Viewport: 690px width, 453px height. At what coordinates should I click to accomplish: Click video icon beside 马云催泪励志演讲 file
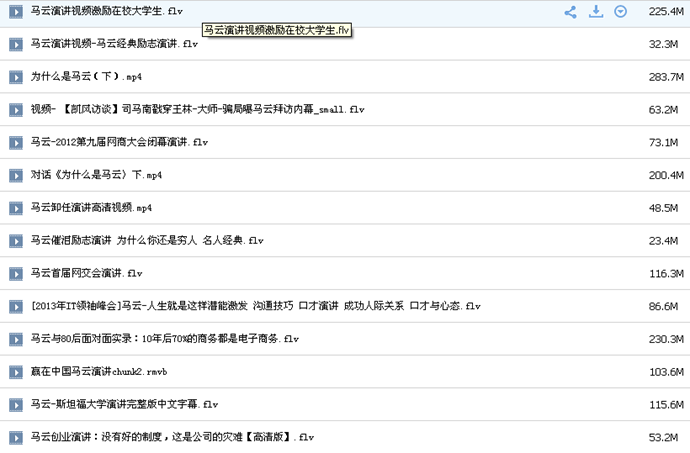[x=16, y=241]
